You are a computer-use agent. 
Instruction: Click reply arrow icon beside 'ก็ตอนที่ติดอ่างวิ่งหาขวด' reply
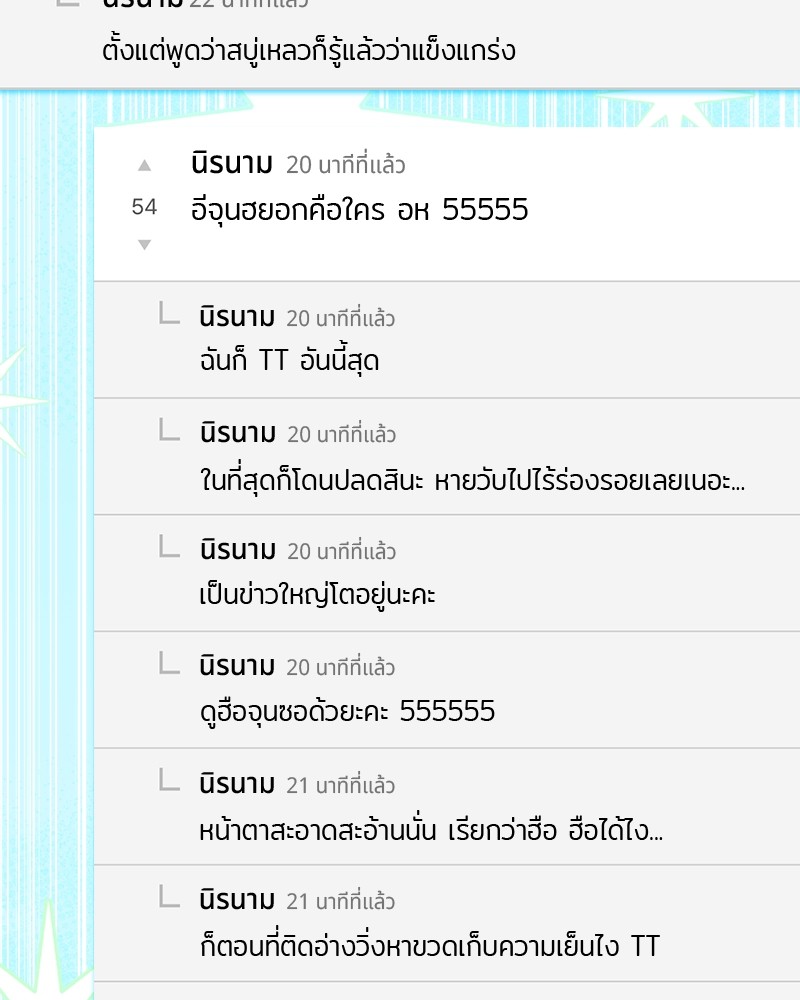169,896
